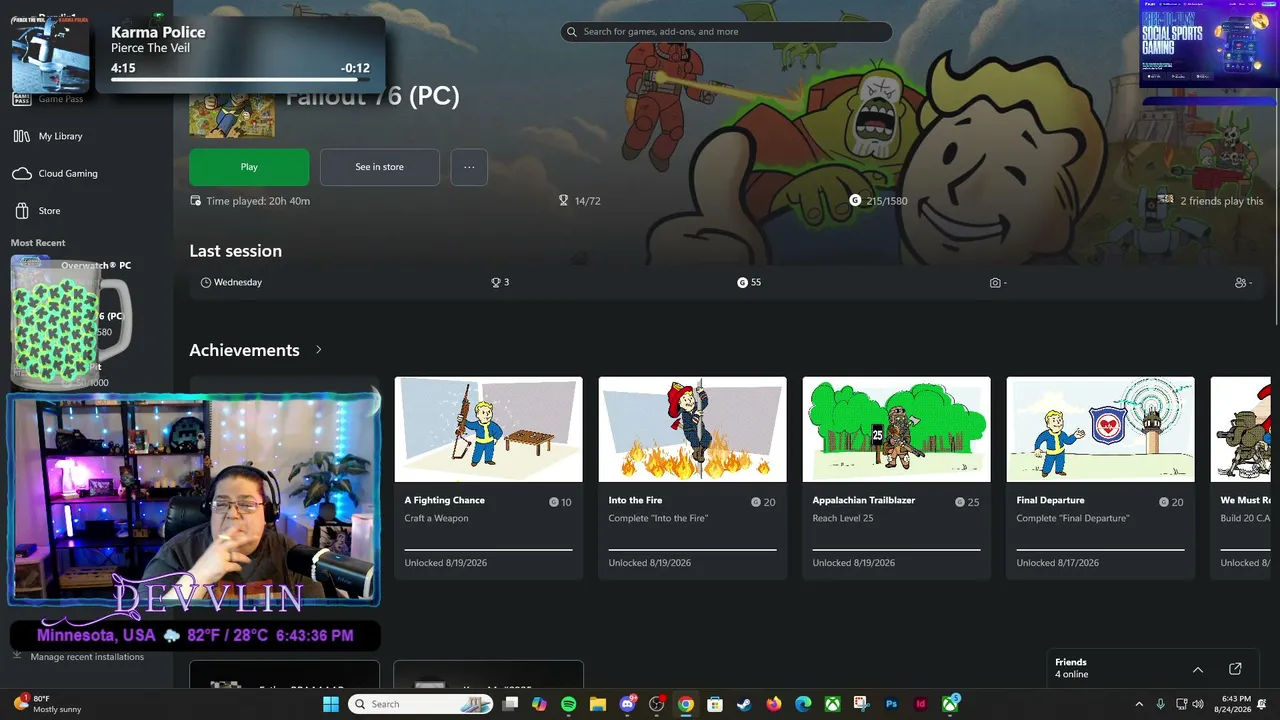Click the Time played calendar icon
The image size is (1280, 720).
(196, 201)
